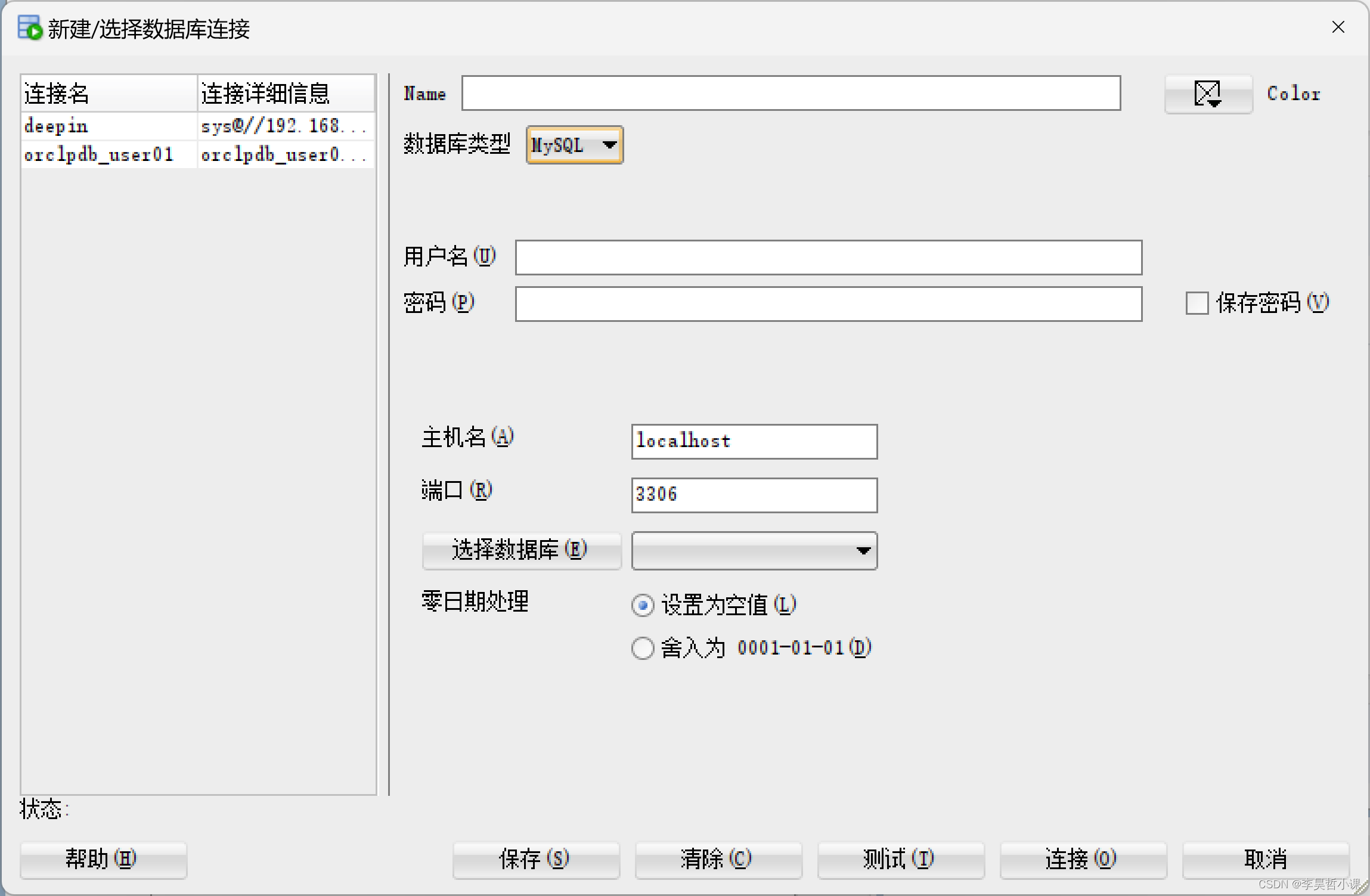
Task: Open the Color picker button
Action: (1208, 94)
